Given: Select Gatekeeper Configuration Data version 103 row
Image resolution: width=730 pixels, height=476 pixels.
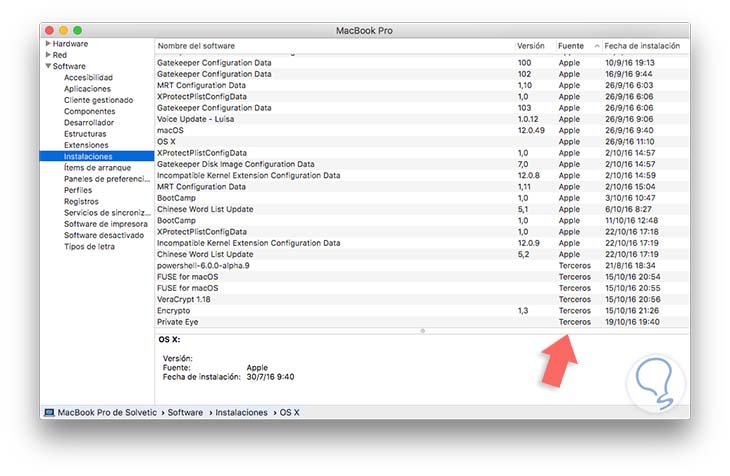Looking at the screenshot, I should click(x=422, y=108).
